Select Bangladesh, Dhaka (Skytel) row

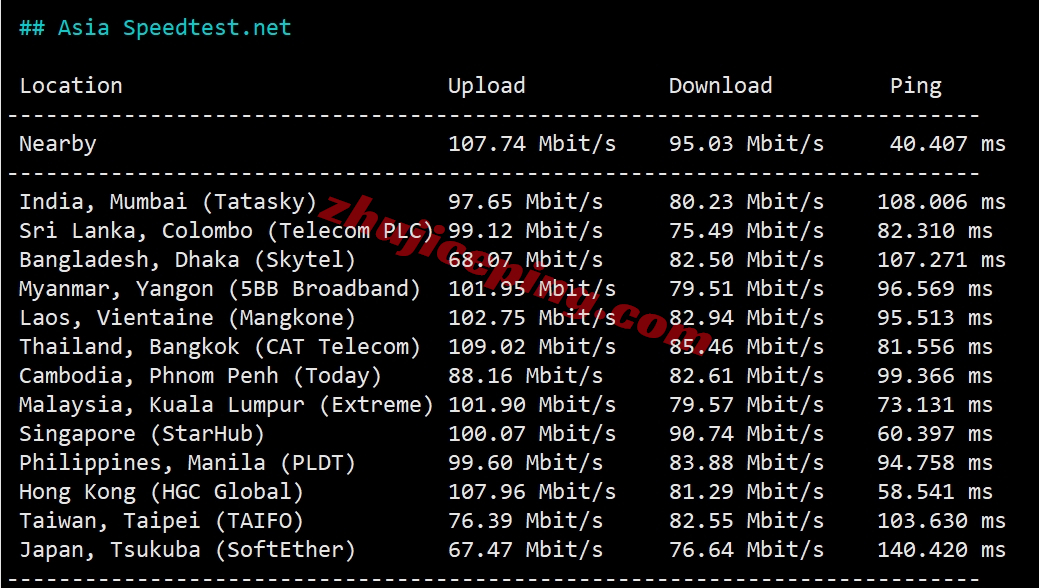point(512,259)
